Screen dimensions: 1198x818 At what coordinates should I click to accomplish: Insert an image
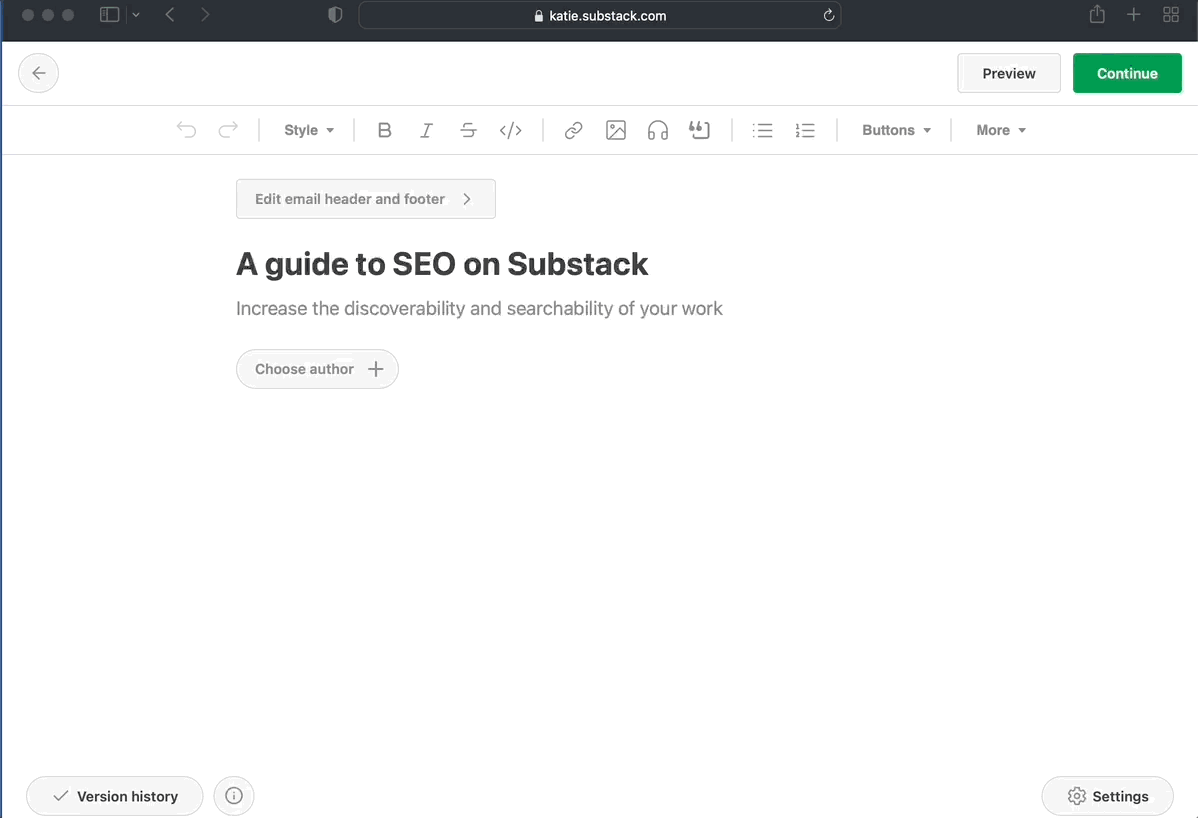(x=616, y=131)
